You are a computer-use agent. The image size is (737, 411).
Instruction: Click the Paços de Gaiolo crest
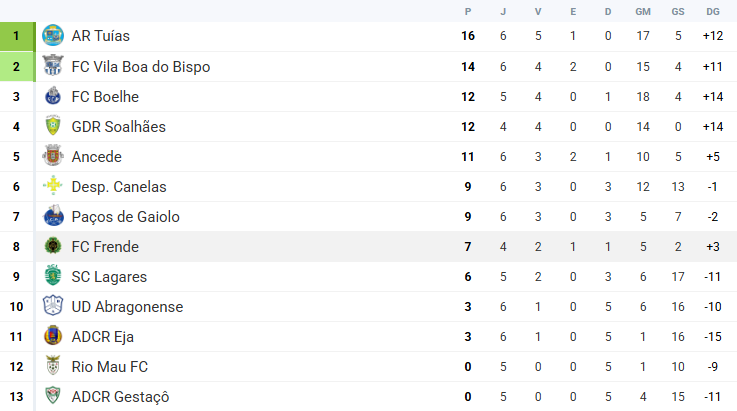(x=53, y=217)
